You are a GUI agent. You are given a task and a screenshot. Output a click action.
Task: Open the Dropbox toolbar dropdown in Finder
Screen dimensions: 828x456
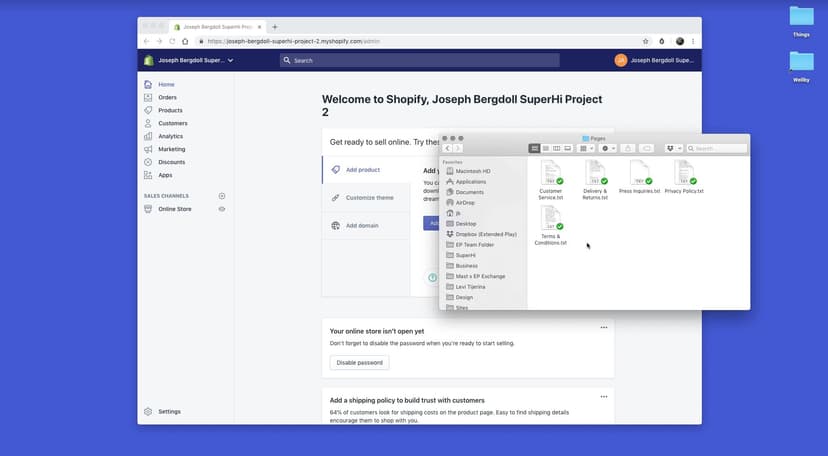[674, 148]
